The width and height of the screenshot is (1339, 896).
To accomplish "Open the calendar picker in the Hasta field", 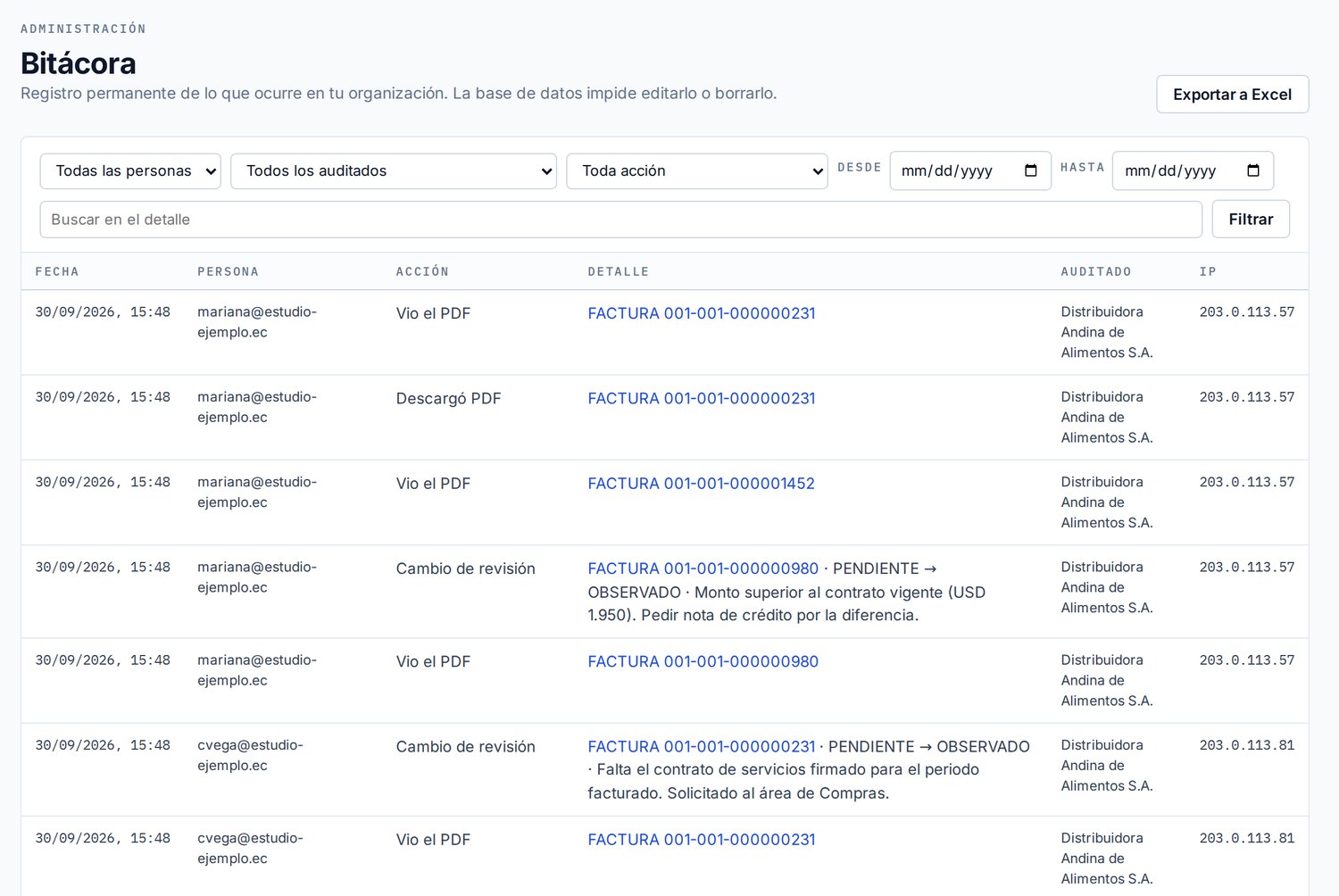I will (x=1253, y=170).
